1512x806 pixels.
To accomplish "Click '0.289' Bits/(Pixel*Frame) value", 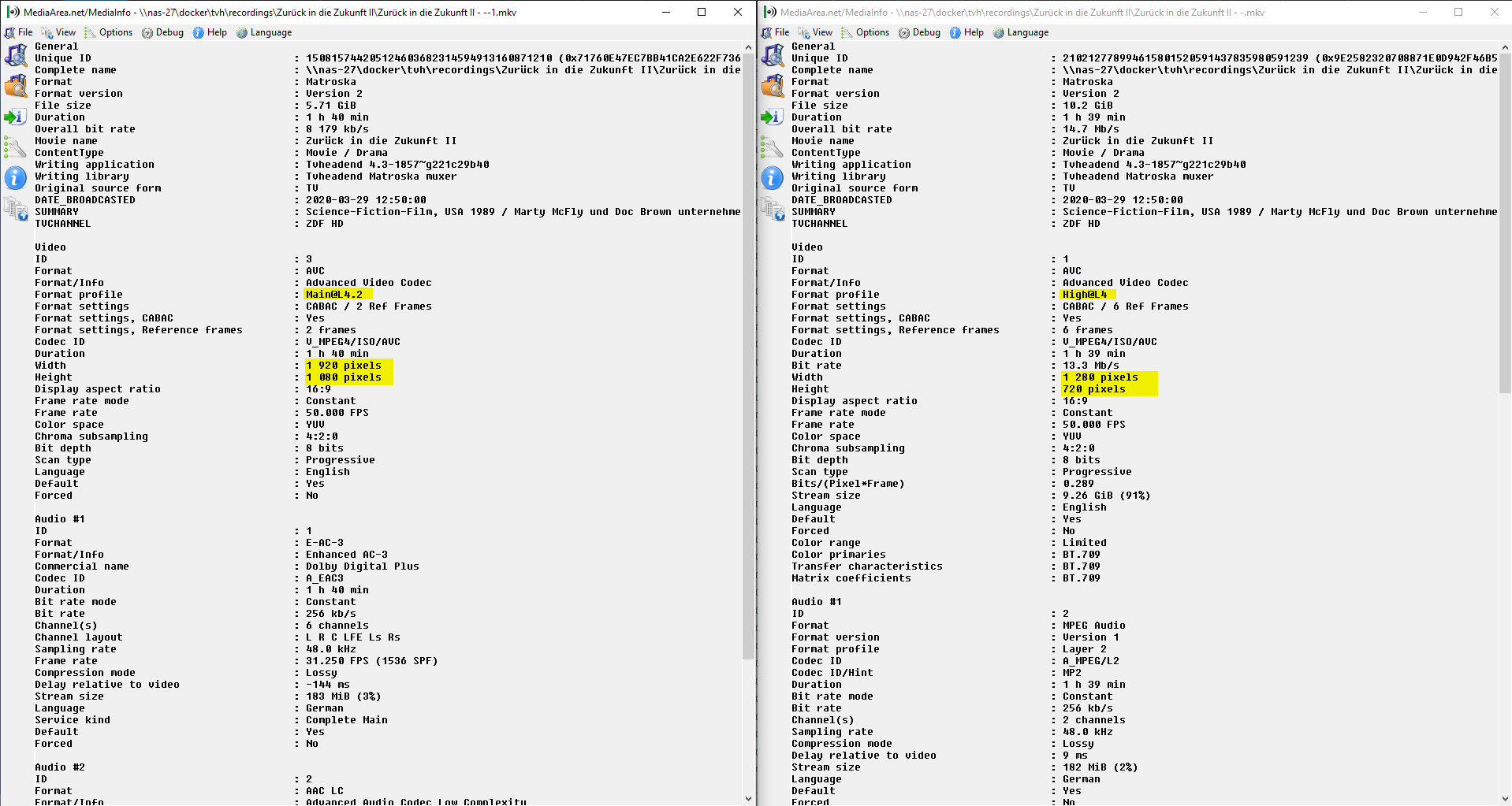I will (x=1078, y=484).
